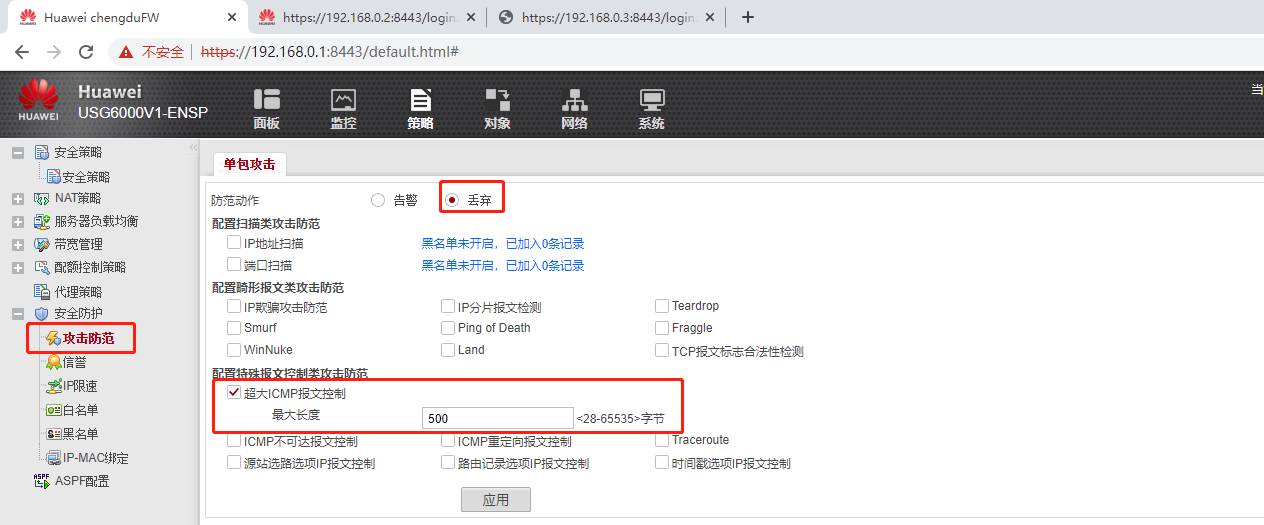This screenshot has height=525, width=1264.
Task: Enable 端口扫描 checkbox
Action: pyautogui.click(x=234, y=265)
